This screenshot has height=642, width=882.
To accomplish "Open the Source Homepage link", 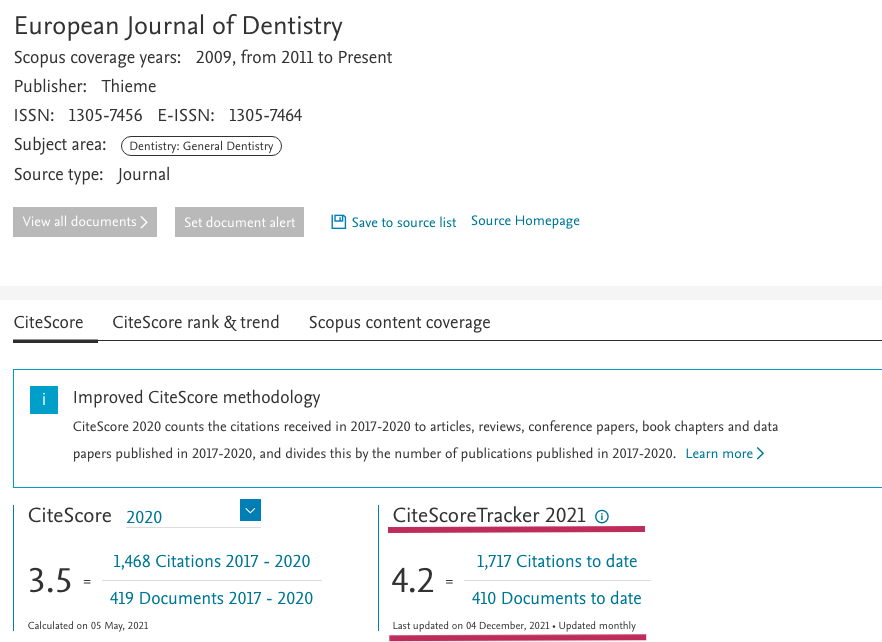I will (525, 221).
